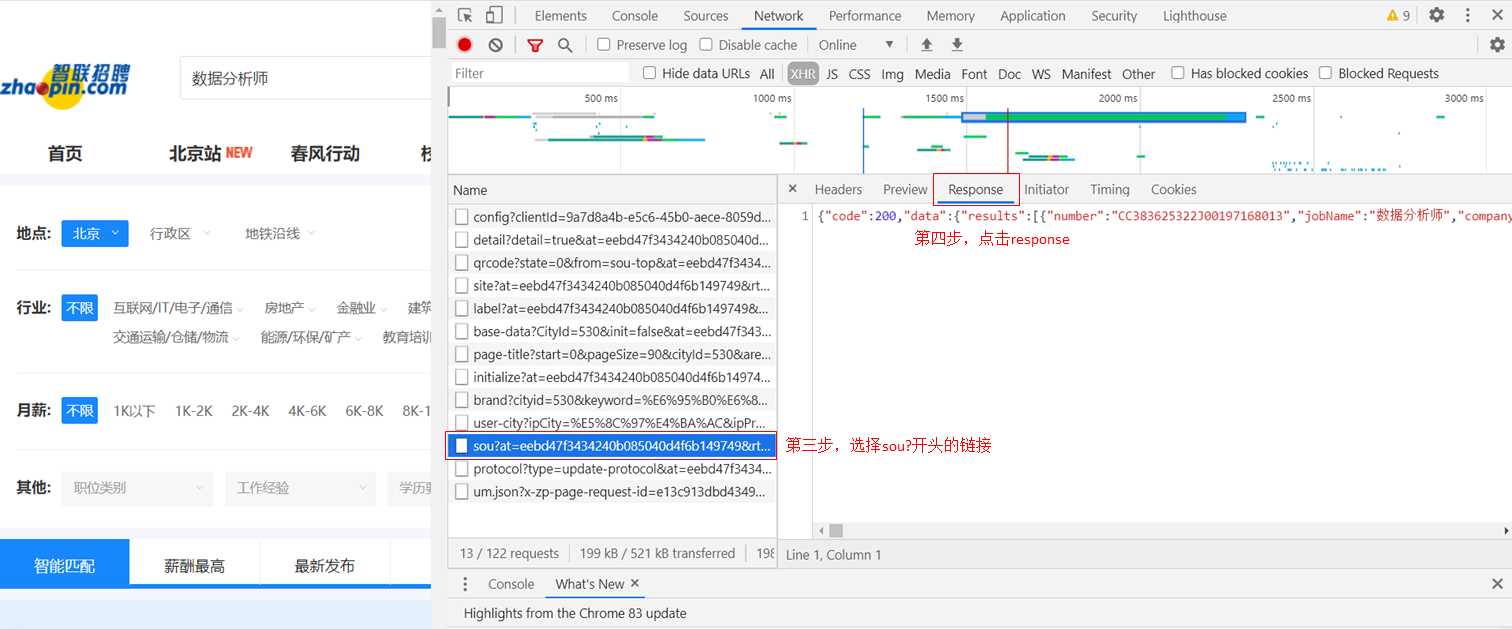Open the network filter funnel icon
Image resolution: width=1512 pixels, height=629 pixels.
click(534, 44)
